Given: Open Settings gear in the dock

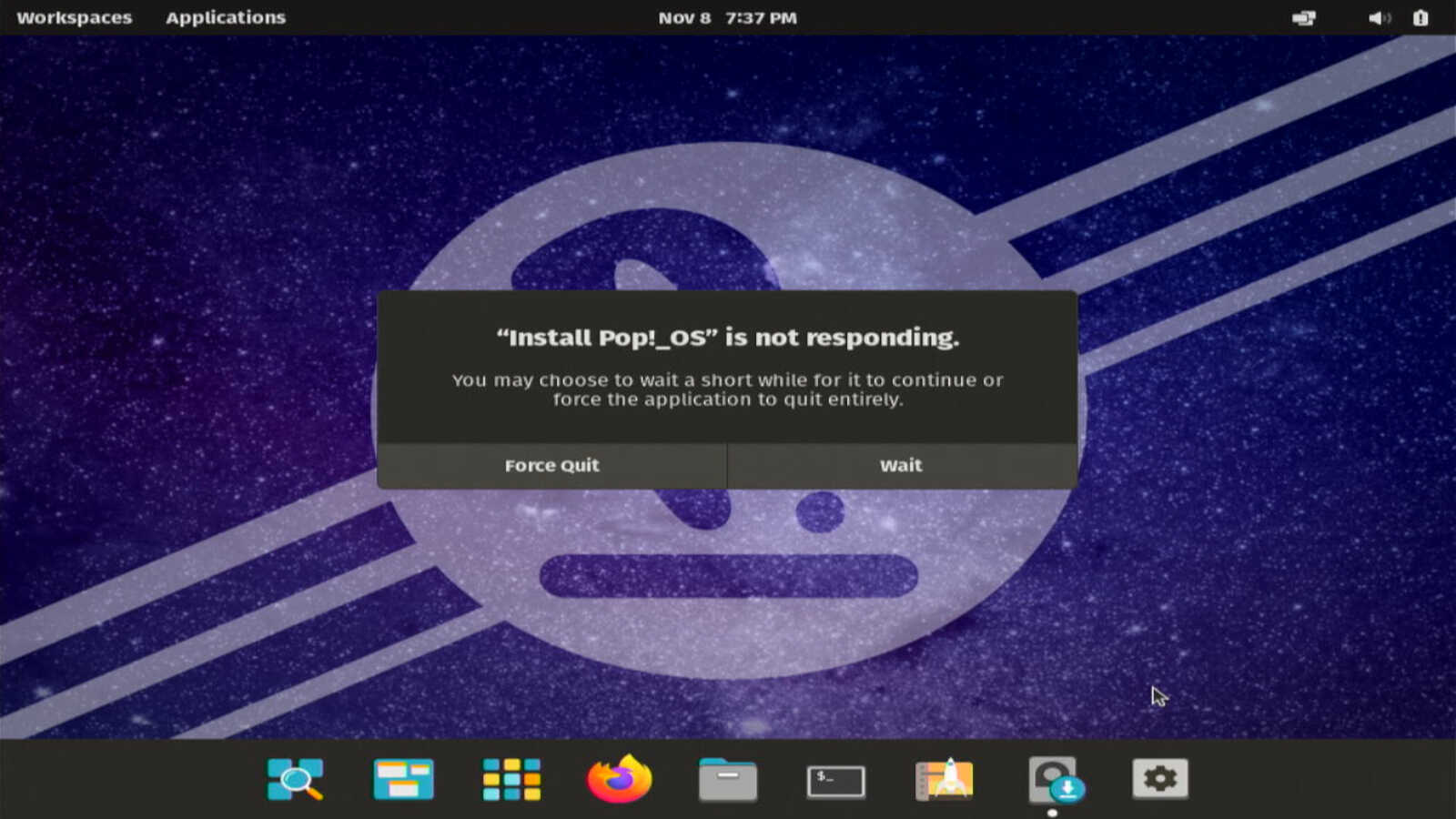Looking at the screenshot, I should [x=1160, y=779].
